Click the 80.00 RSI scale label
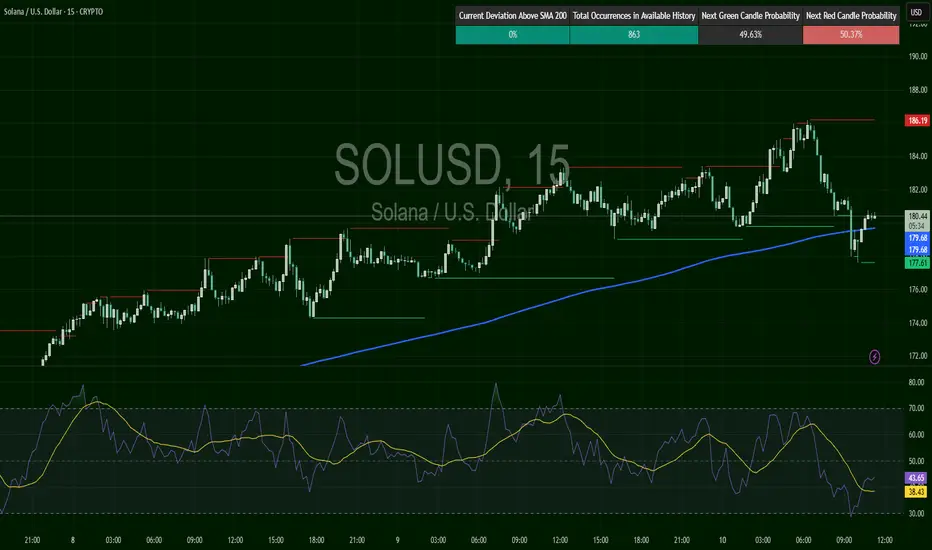 (x=916, y=382)
